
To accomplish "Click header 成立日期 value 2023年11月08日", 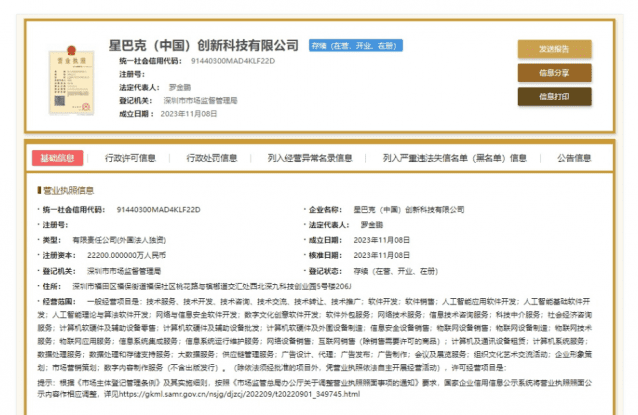I will coord(189,114).
